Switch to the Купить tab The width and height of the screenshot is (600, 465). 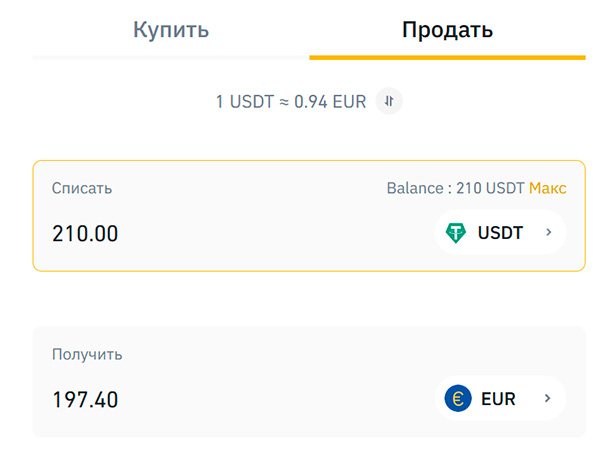coord(171,29)
